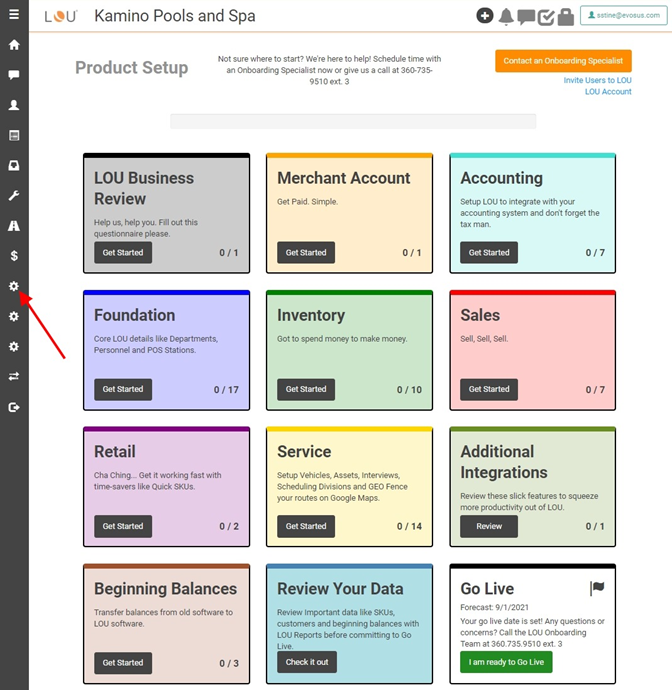Click the 0 / 17 count on Foundation
Viewport: 672px width, 690px height.
226,390
